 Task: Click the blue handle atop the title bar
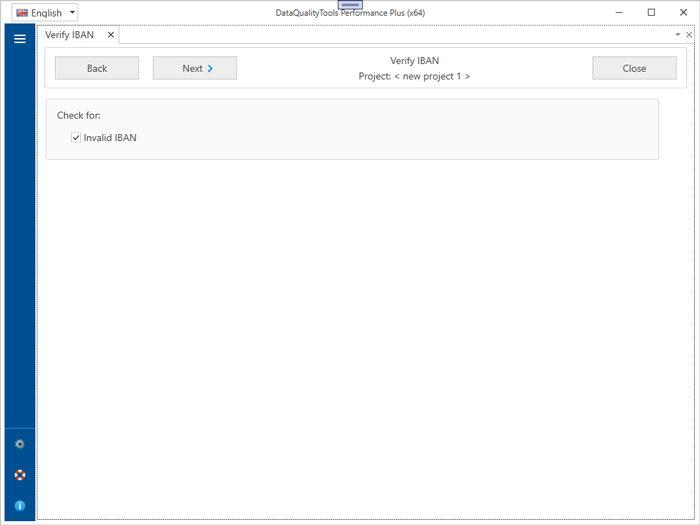(350, 5)
